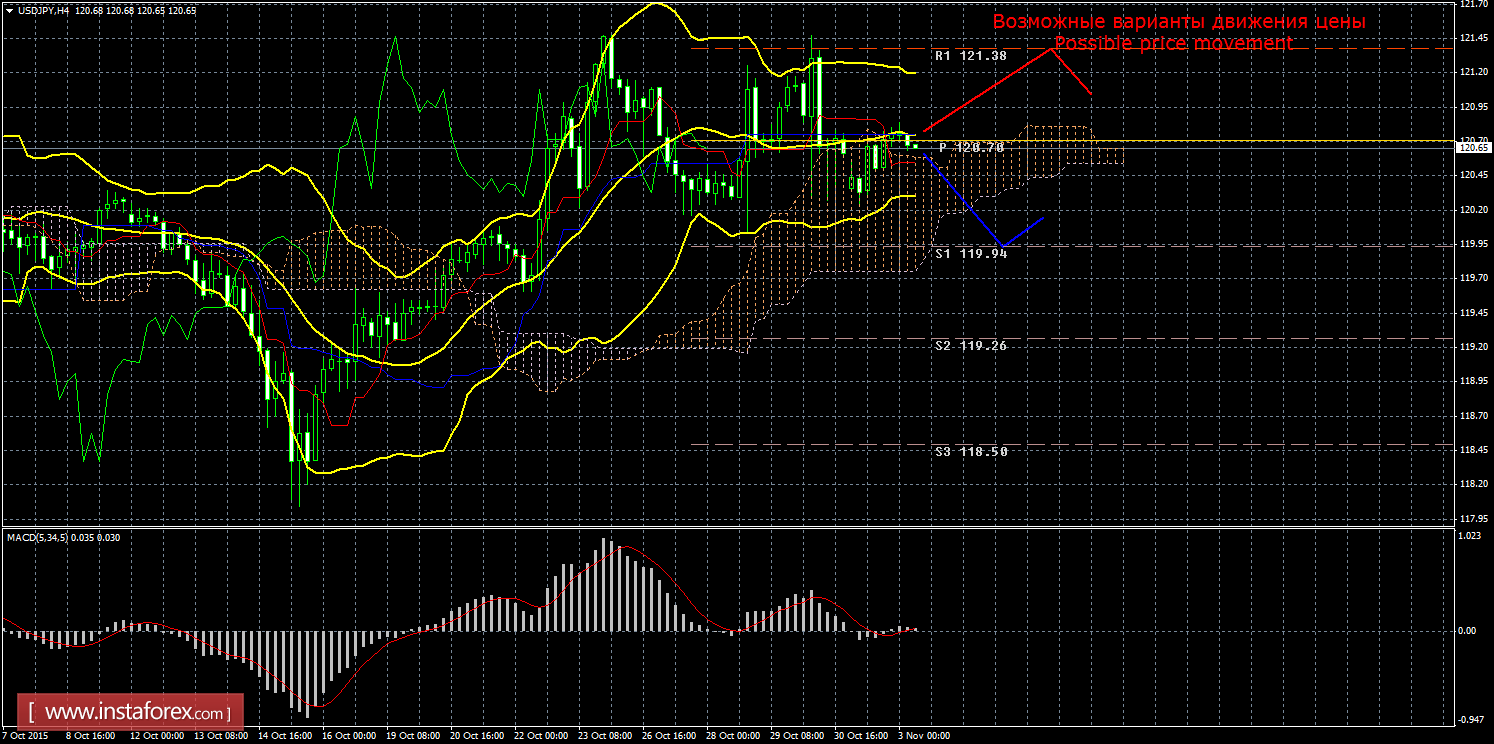
Task: Click the Russian red annotation text line
Action: click(1178, 21)
